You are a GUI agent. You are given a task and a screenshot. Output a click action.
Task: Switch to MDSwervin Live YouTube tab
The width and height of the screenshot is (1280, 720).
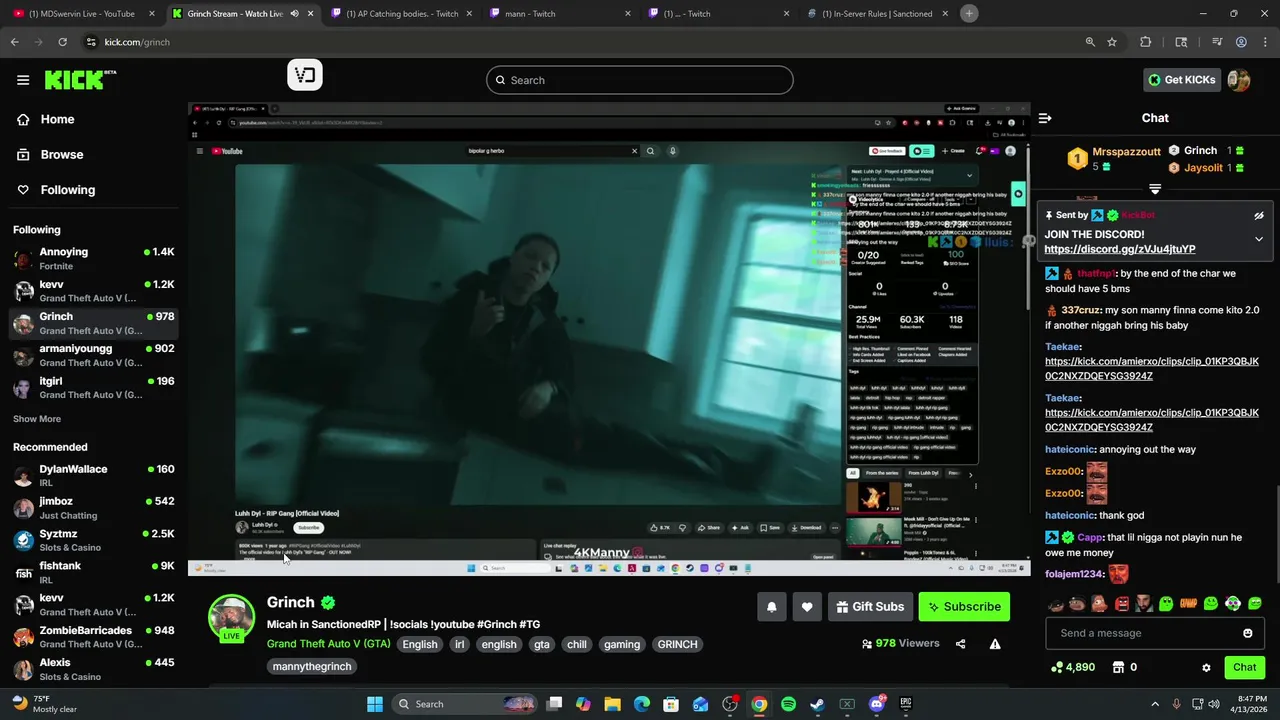pos(82,14)
